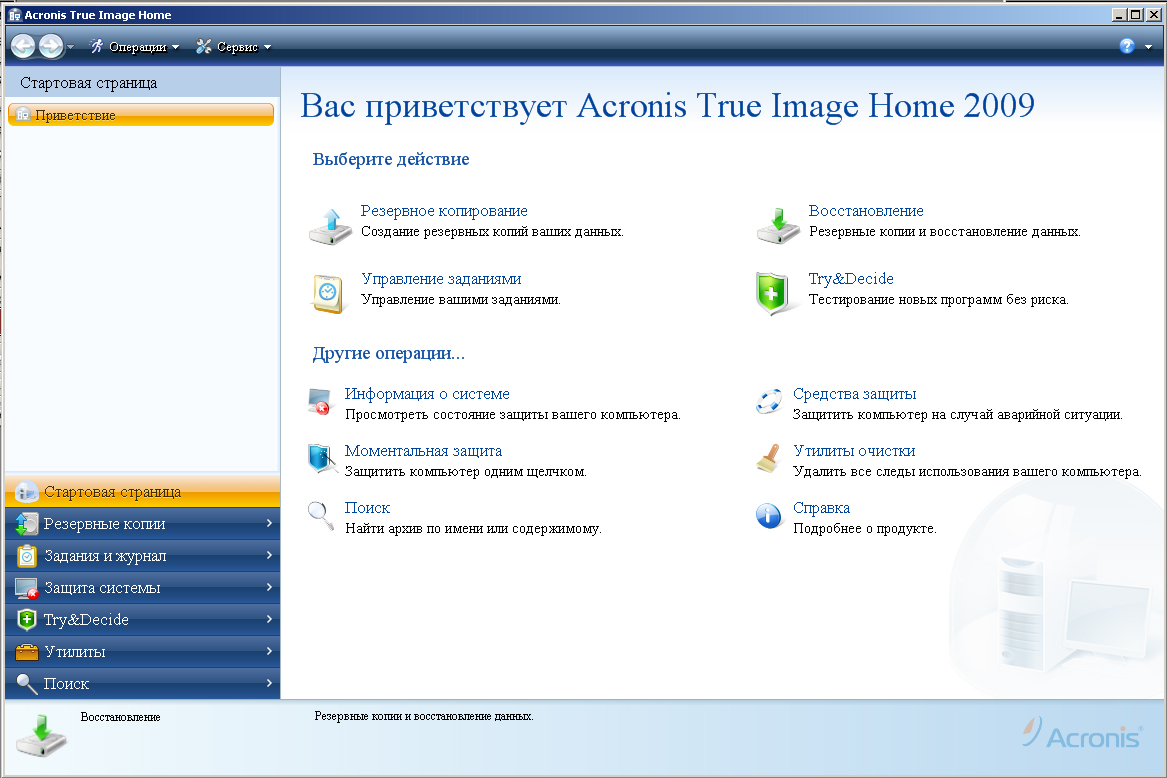Click the system information monitor icon
This screenshot has width=1167, height=778.
[321, 401]
